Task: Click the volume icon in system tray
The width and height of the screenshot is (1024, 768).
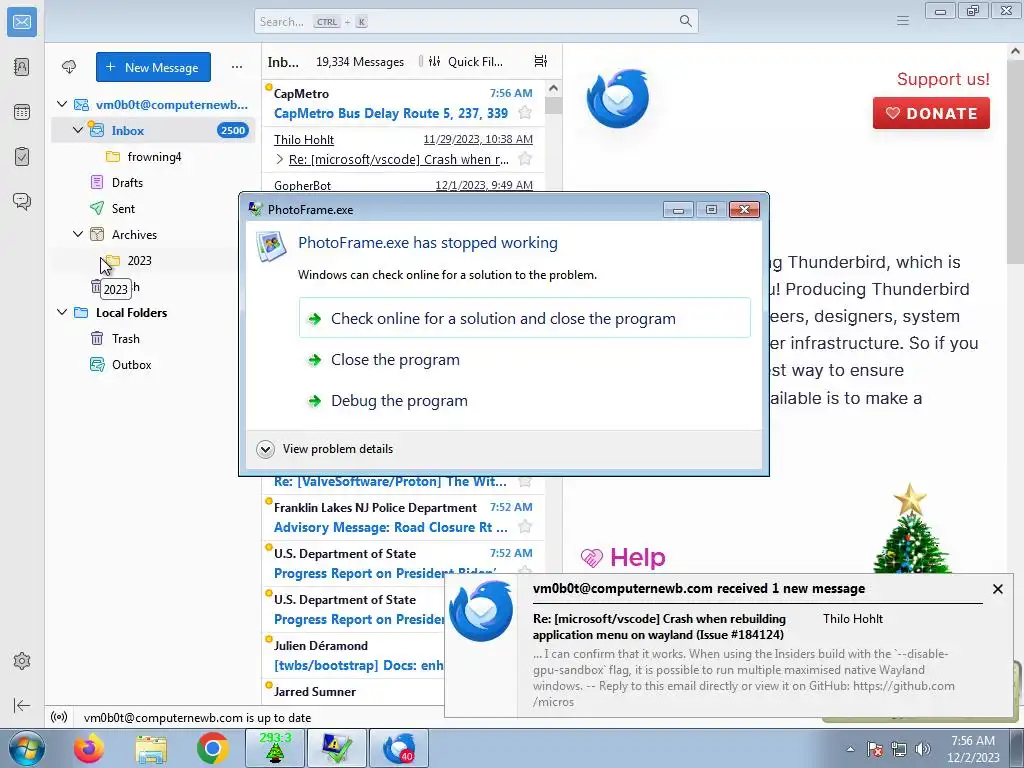Action: [923, 749]
